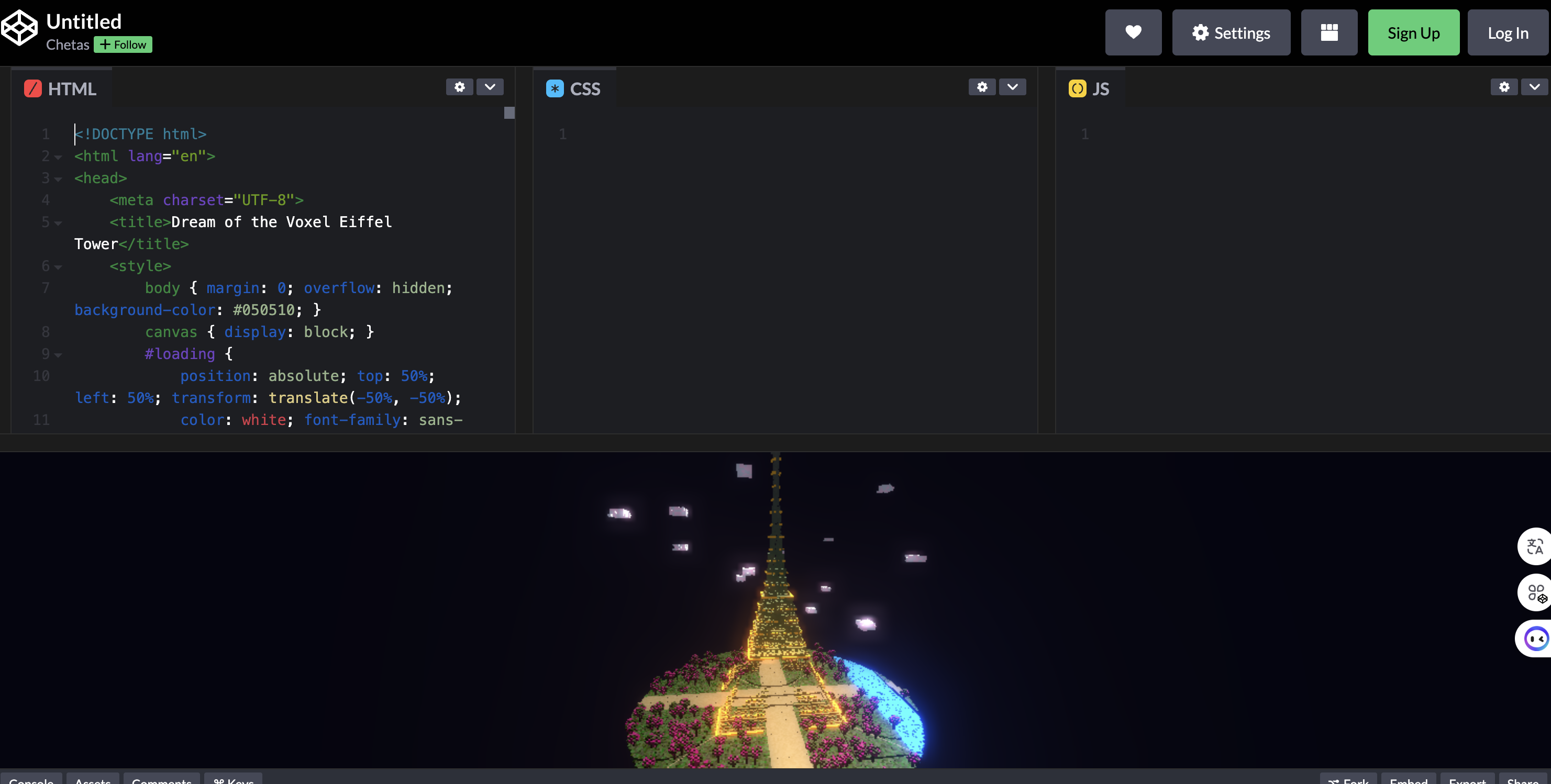Viewport: 1551px width, 784px height.
Task: Click the CodePen logo icon
Action: tap(19, 28)
